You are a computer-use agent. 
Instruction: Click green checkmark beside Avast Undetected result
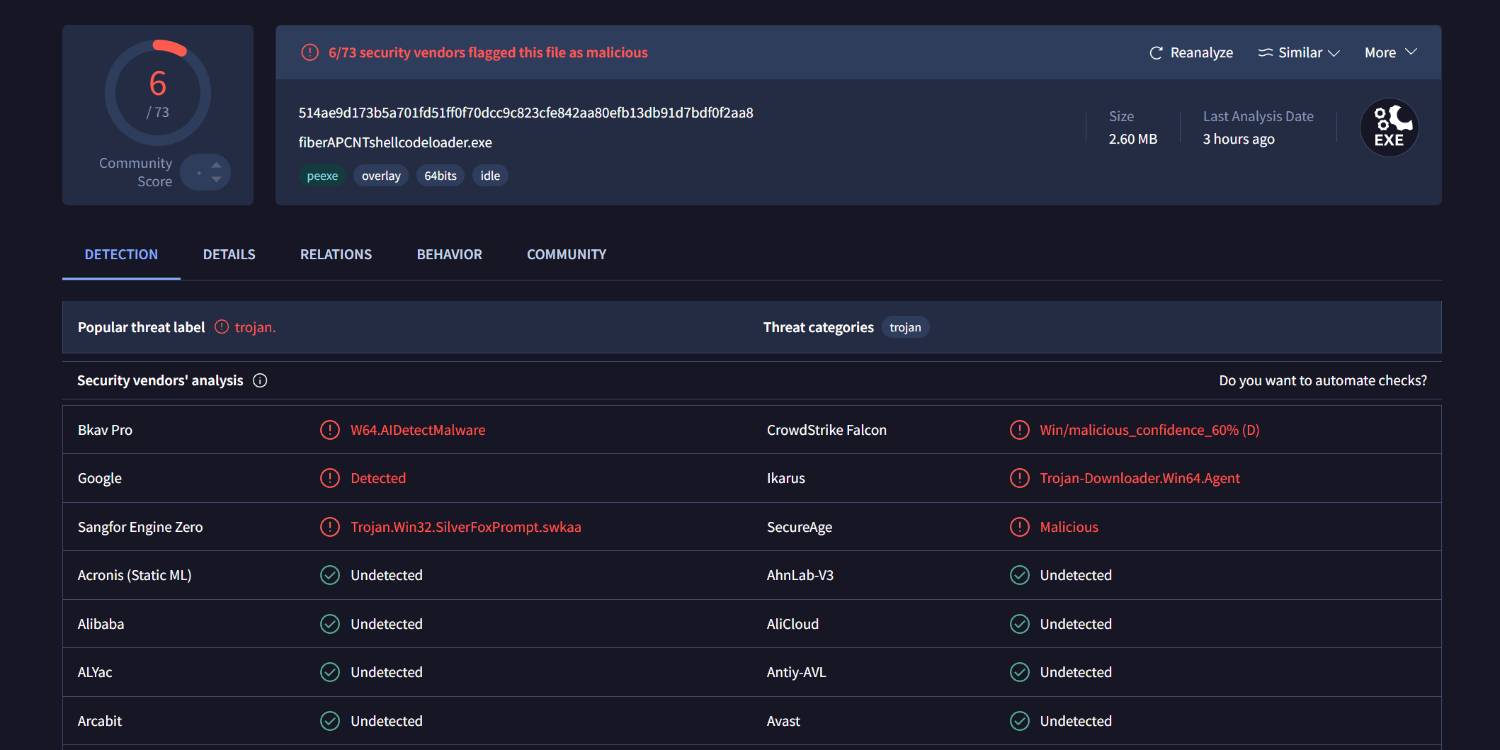click(1020, 720)
